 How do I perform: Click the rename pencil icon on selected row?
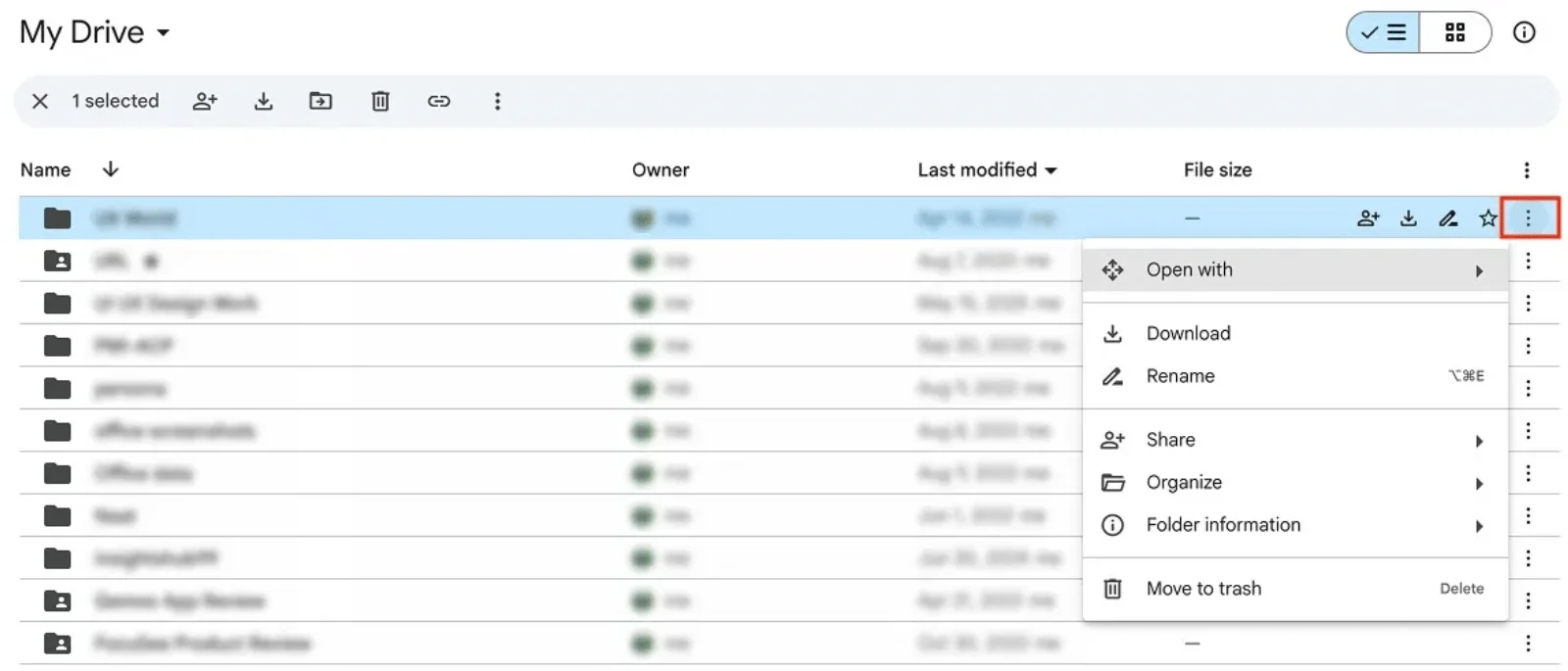coord(1447,217)
